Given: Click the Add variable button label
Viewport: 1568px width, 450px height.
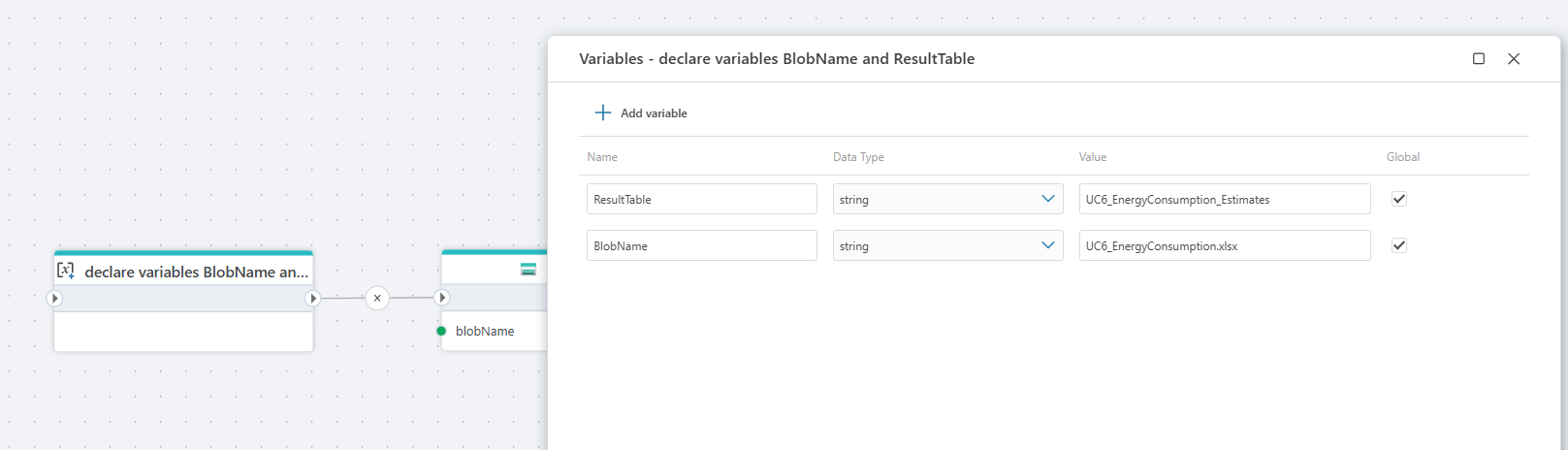Looking at the screenshot, I should (654, 113).
